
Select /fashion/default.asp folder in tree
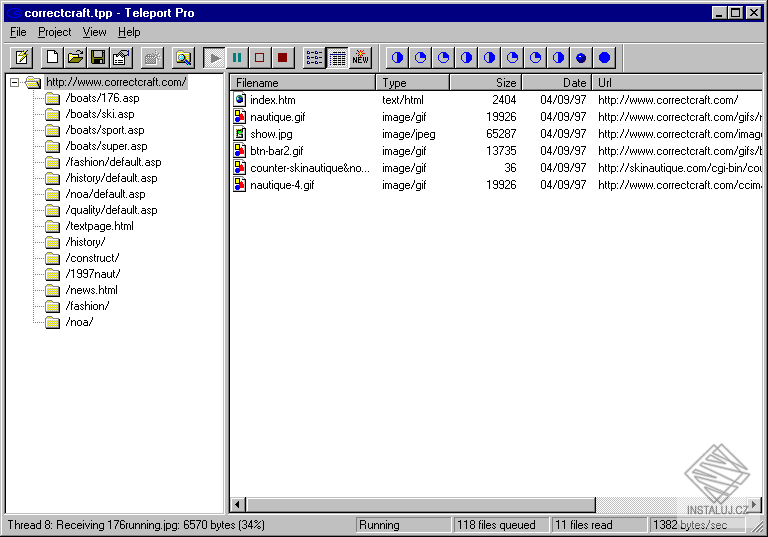point(113,162)
